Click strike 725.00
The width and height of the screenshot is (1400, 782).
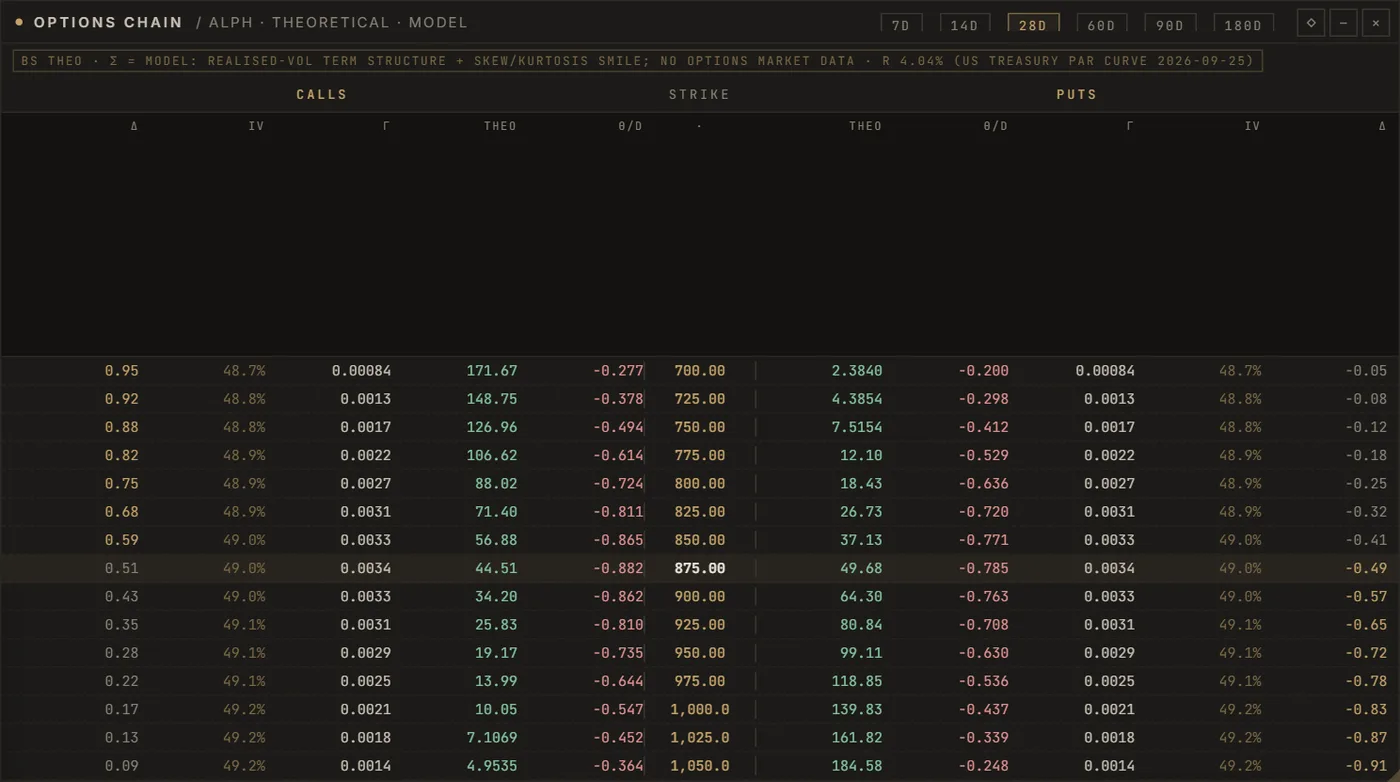tap(700, 399)
